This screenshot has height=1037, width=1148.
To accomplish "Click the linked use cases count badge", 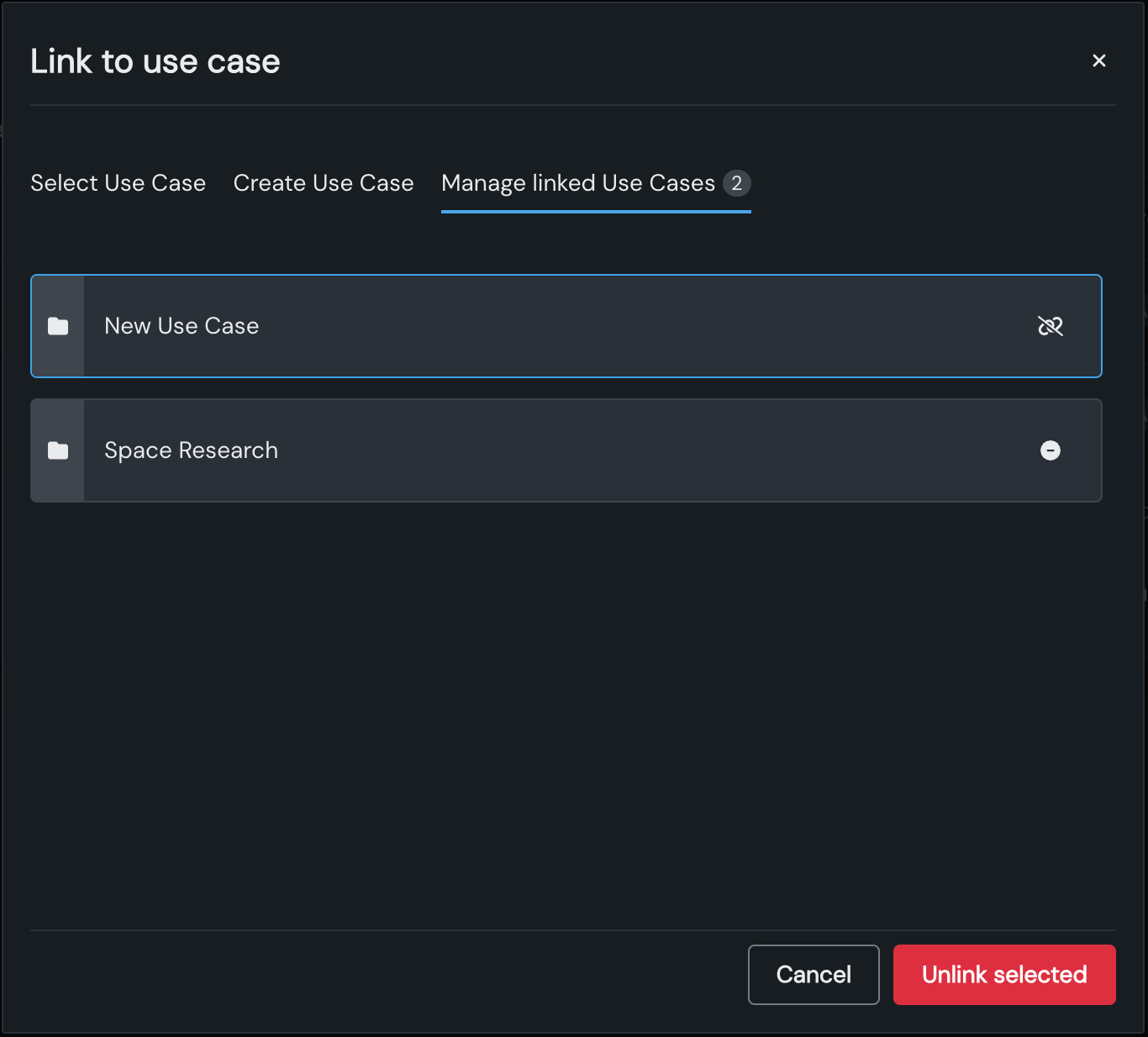I will click(x=736, y=183).
